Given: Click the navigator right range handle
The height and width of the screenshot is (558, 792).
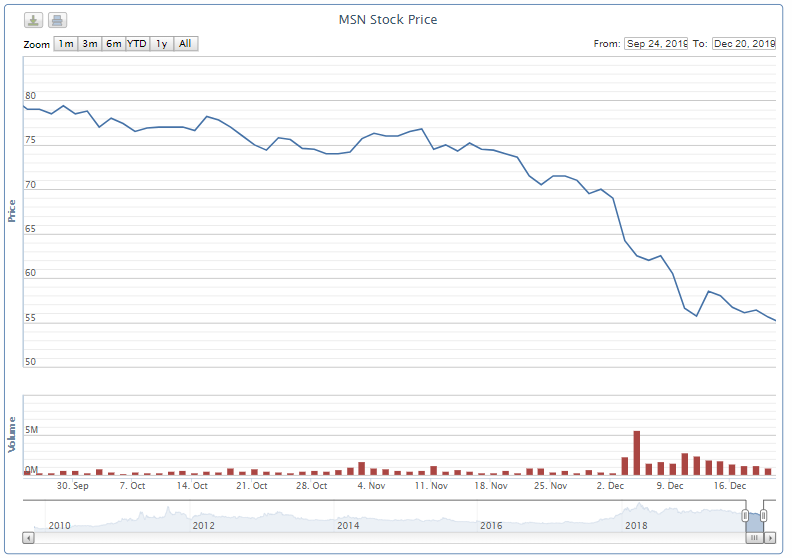Looking at the screenshot, I should coord(763,516).
